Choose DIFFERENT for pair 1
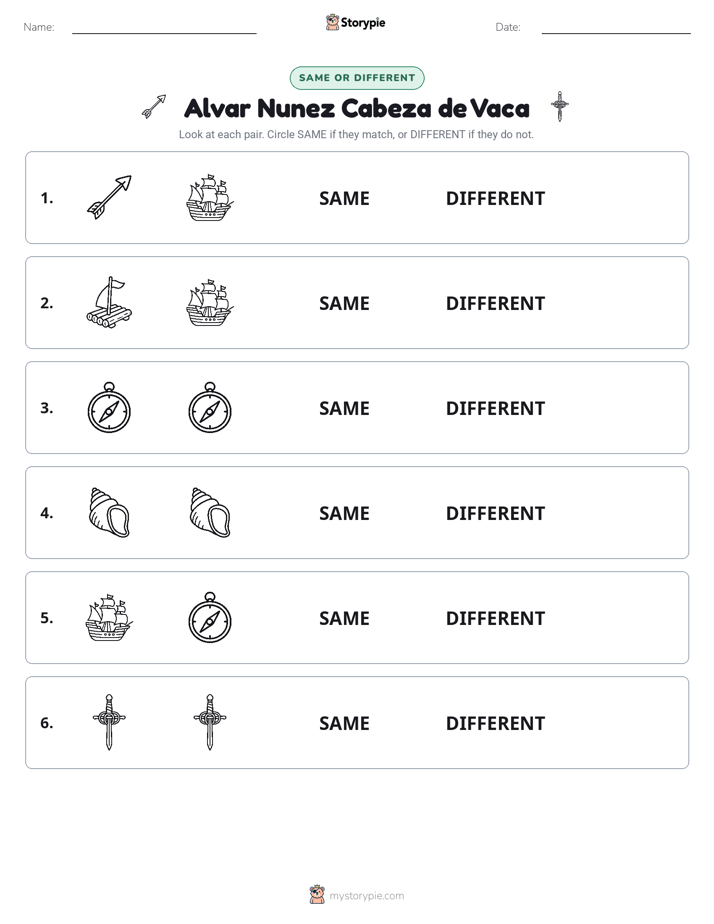Viewport: 714px width, 924px height. tap(495, 199)
